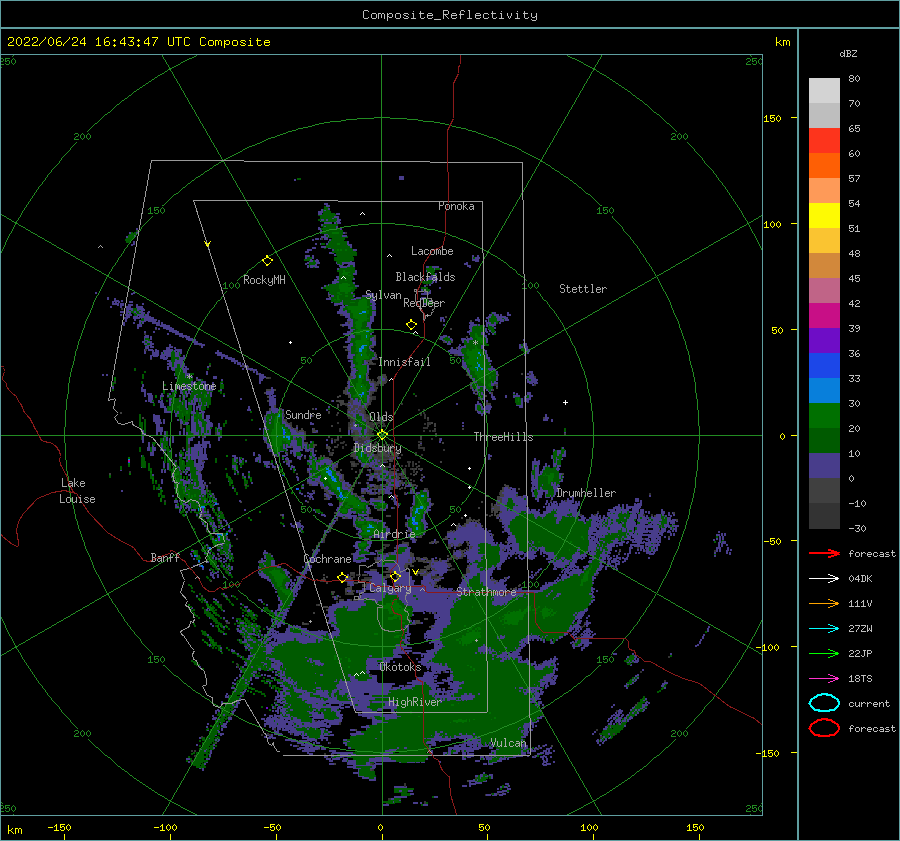Click the Olds city label

[381, 417]
